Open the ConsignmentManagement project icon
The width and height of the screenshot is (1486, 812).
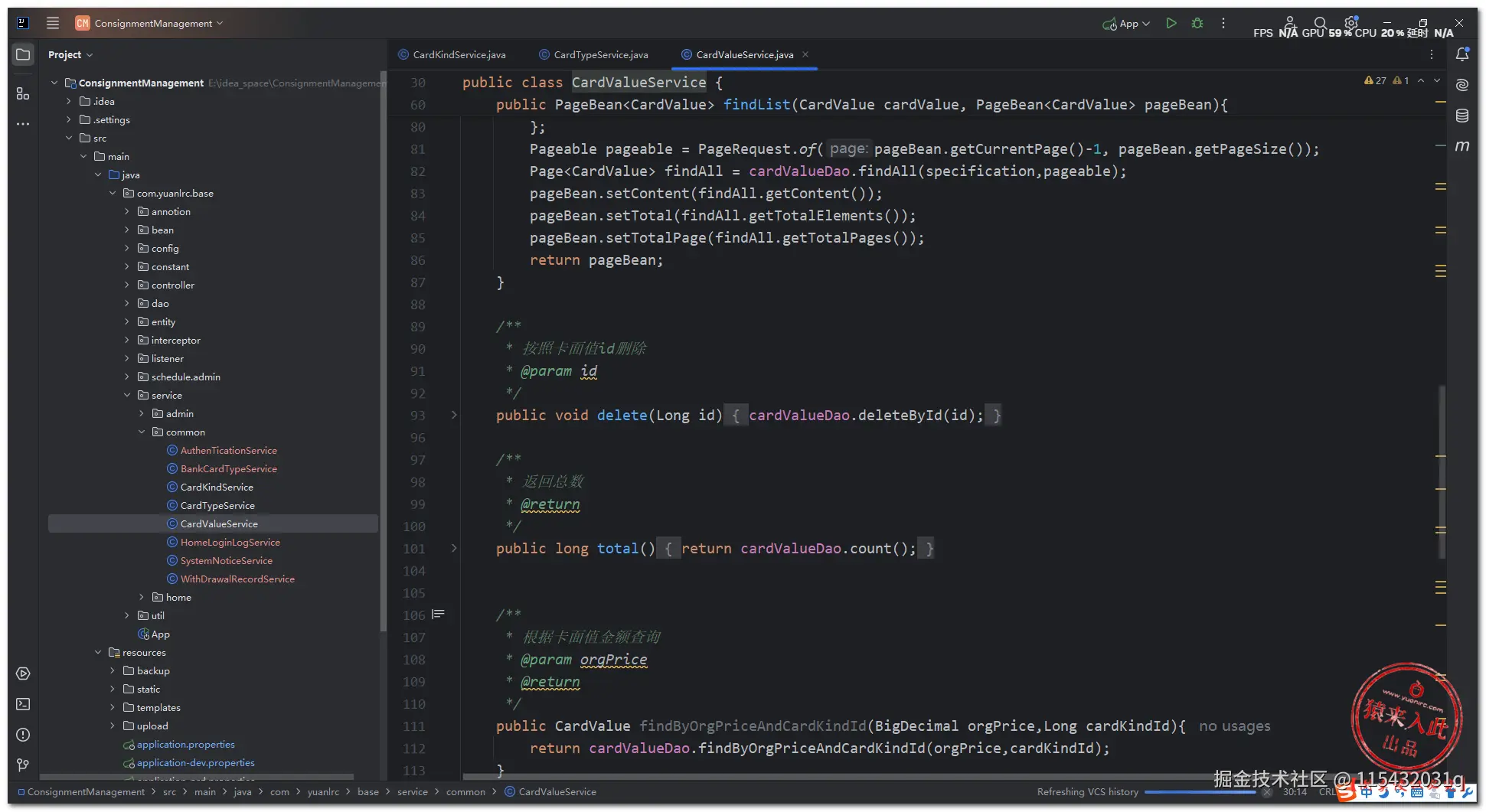[82, 23]
